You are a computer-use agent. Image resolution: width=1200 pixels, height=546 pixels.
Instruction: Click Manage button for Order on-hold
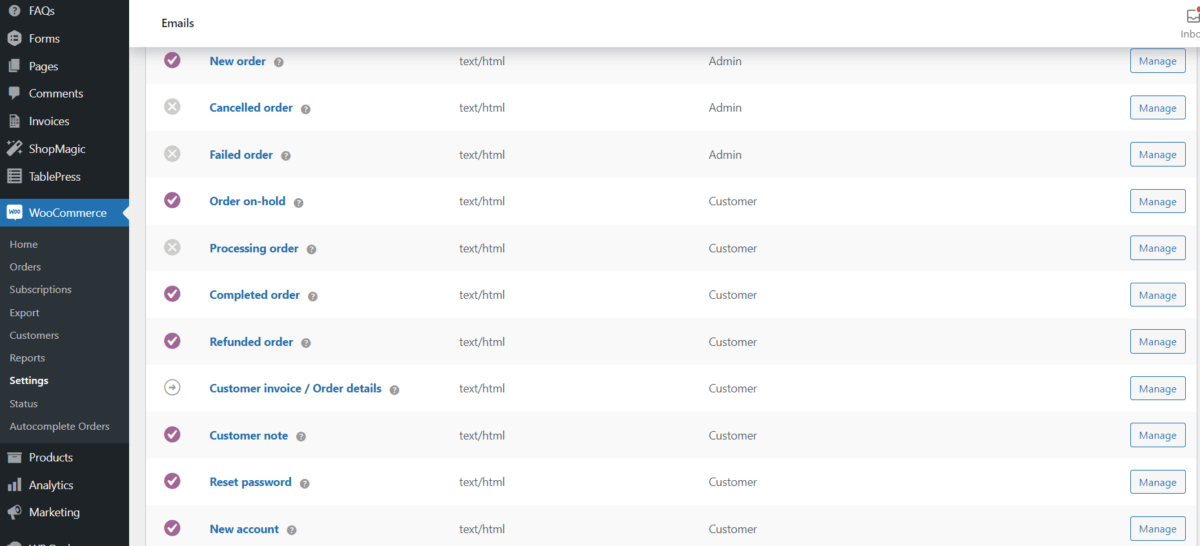(x=1157, y=202)
